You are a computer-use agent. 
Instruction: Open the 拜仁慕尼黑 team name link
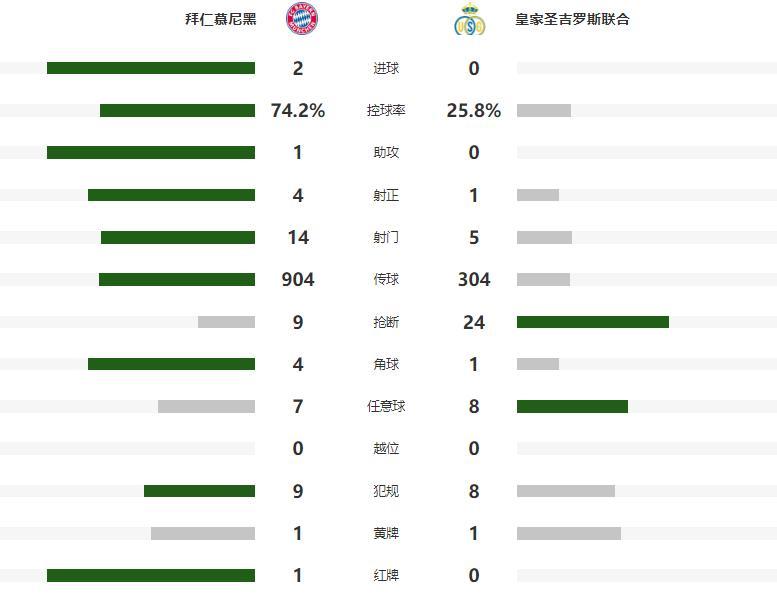click(x=220, y=19)
